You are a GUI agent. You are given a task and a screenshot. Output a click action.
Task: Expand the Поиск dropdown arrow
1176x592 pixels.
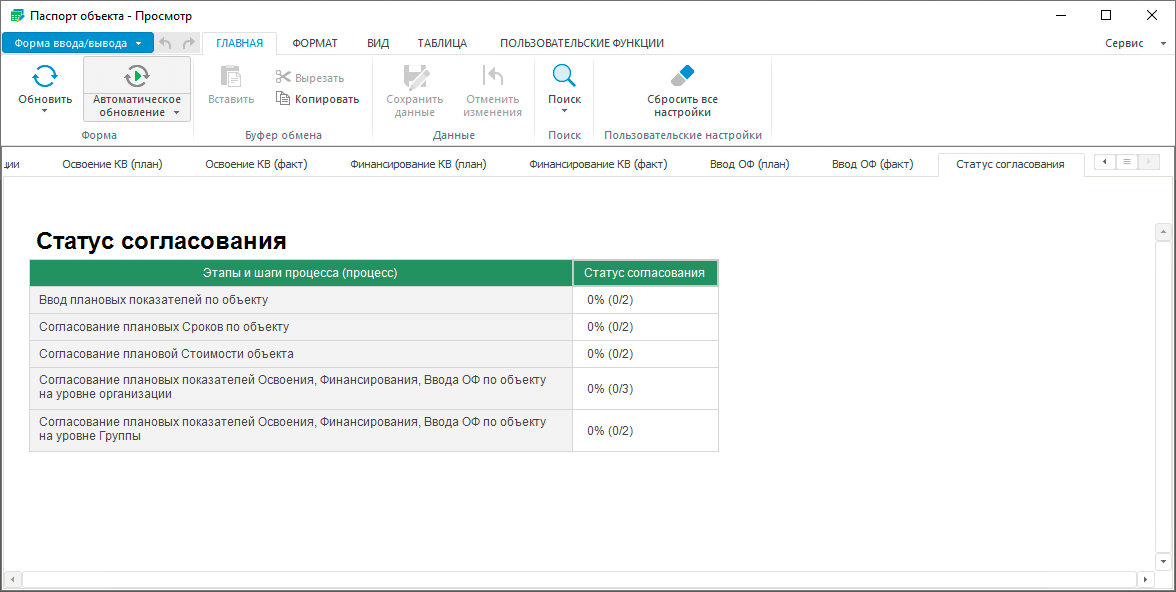click(x=564, y=111)
